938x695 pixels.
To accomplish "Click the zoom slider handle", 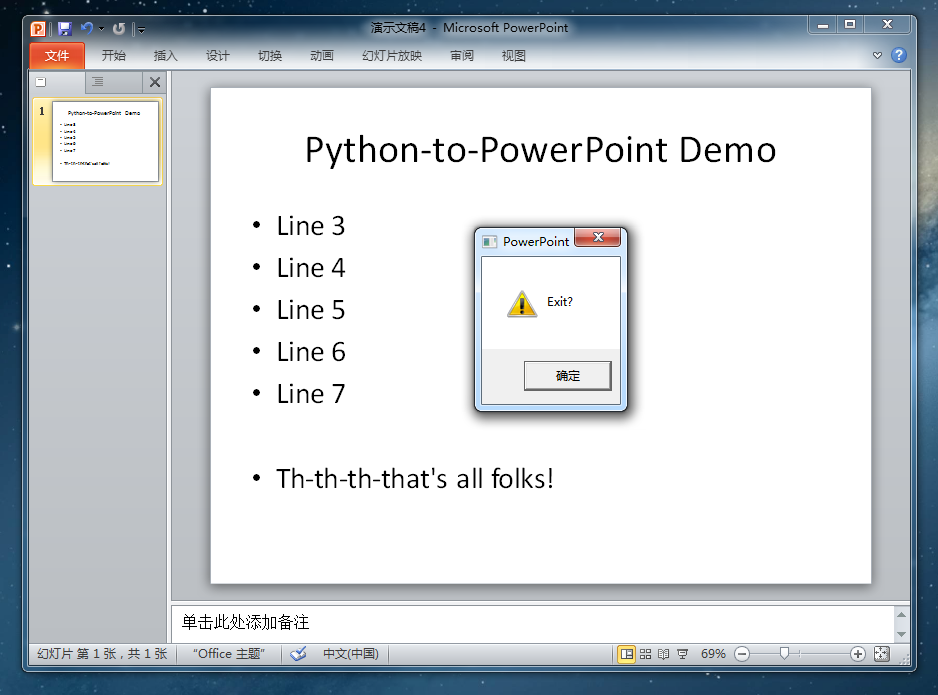I will pyautogui.click(x=785, y=654).
